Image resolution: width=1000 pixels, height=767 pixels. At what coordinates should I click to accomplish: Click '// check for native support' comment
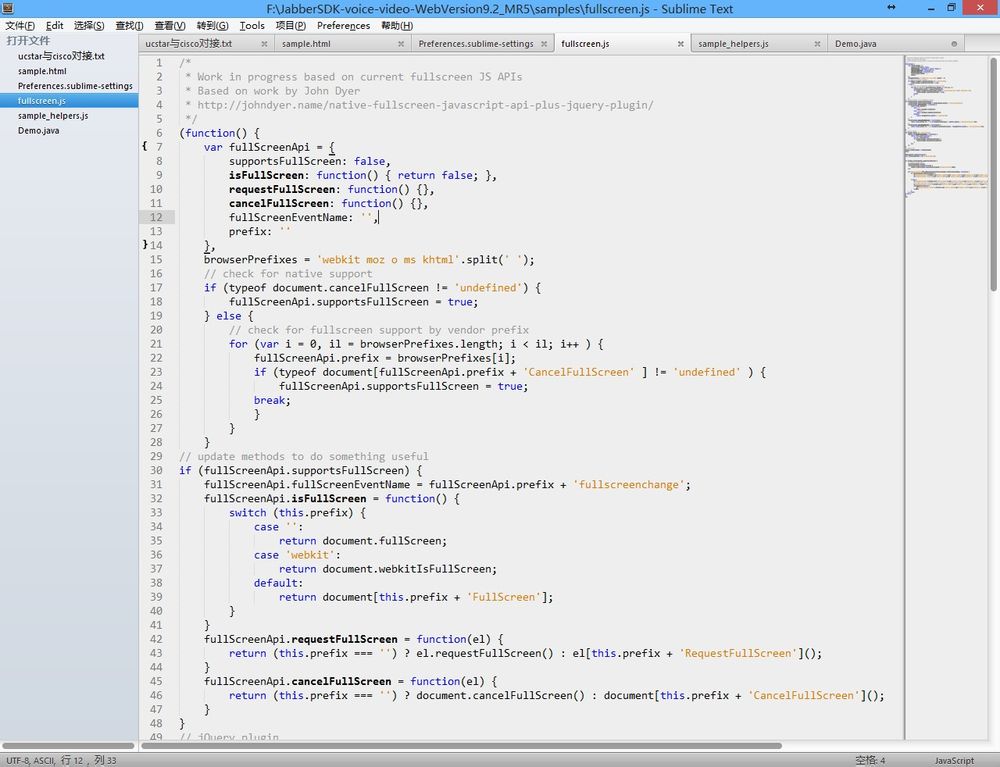288,274
